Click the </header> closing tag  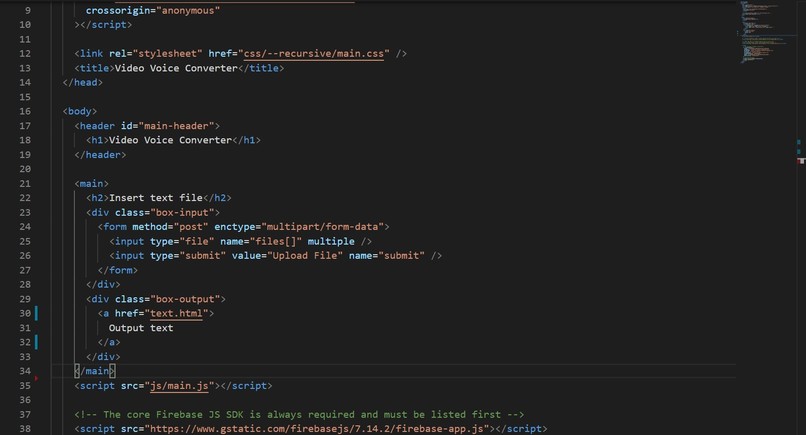pos(100,154)
